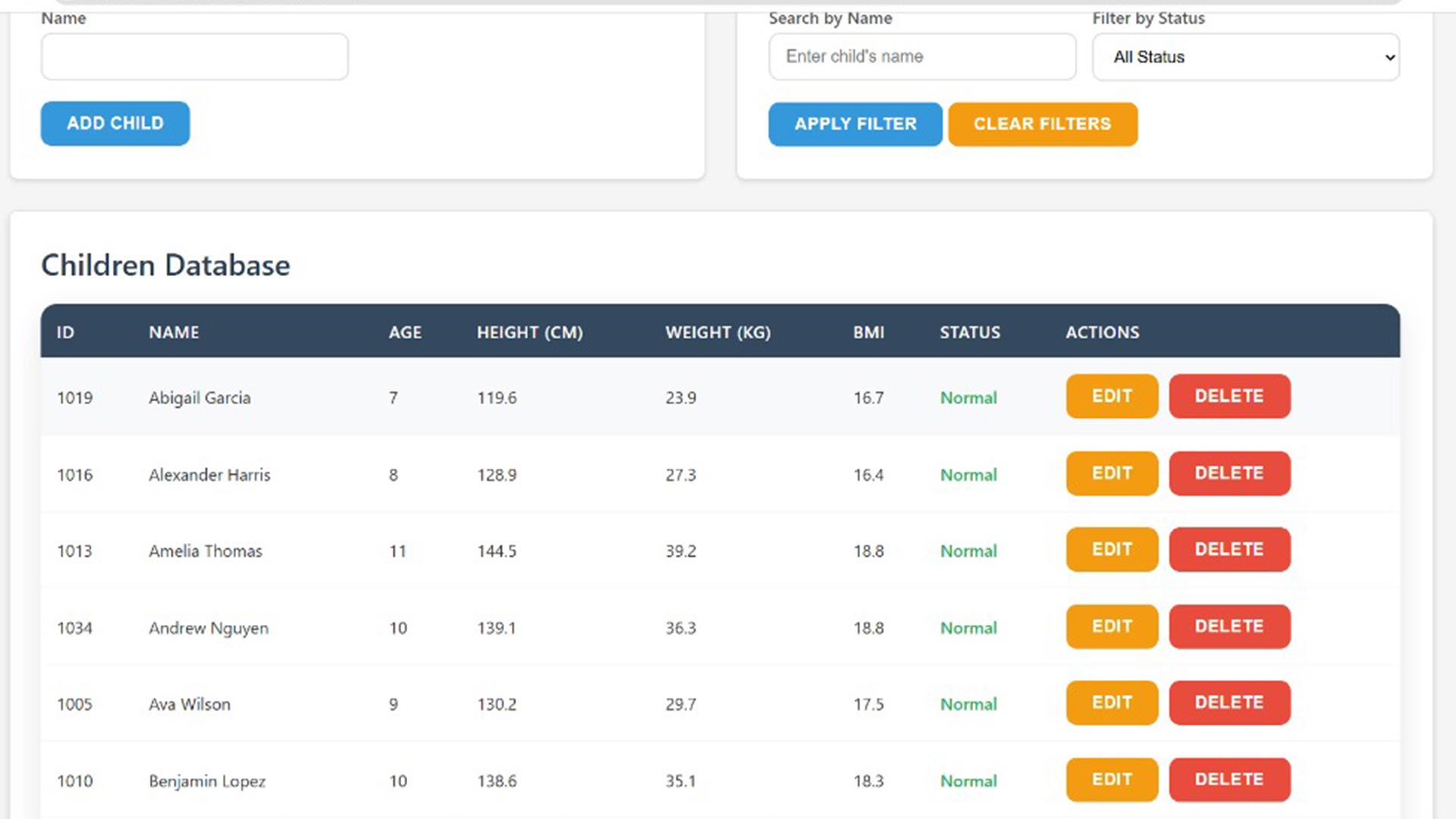Image resolution: width=1456 pixels, height=819 pixels.
Task: Delete Andrew Nguyen's record
Action: [x=1229, y=626]
